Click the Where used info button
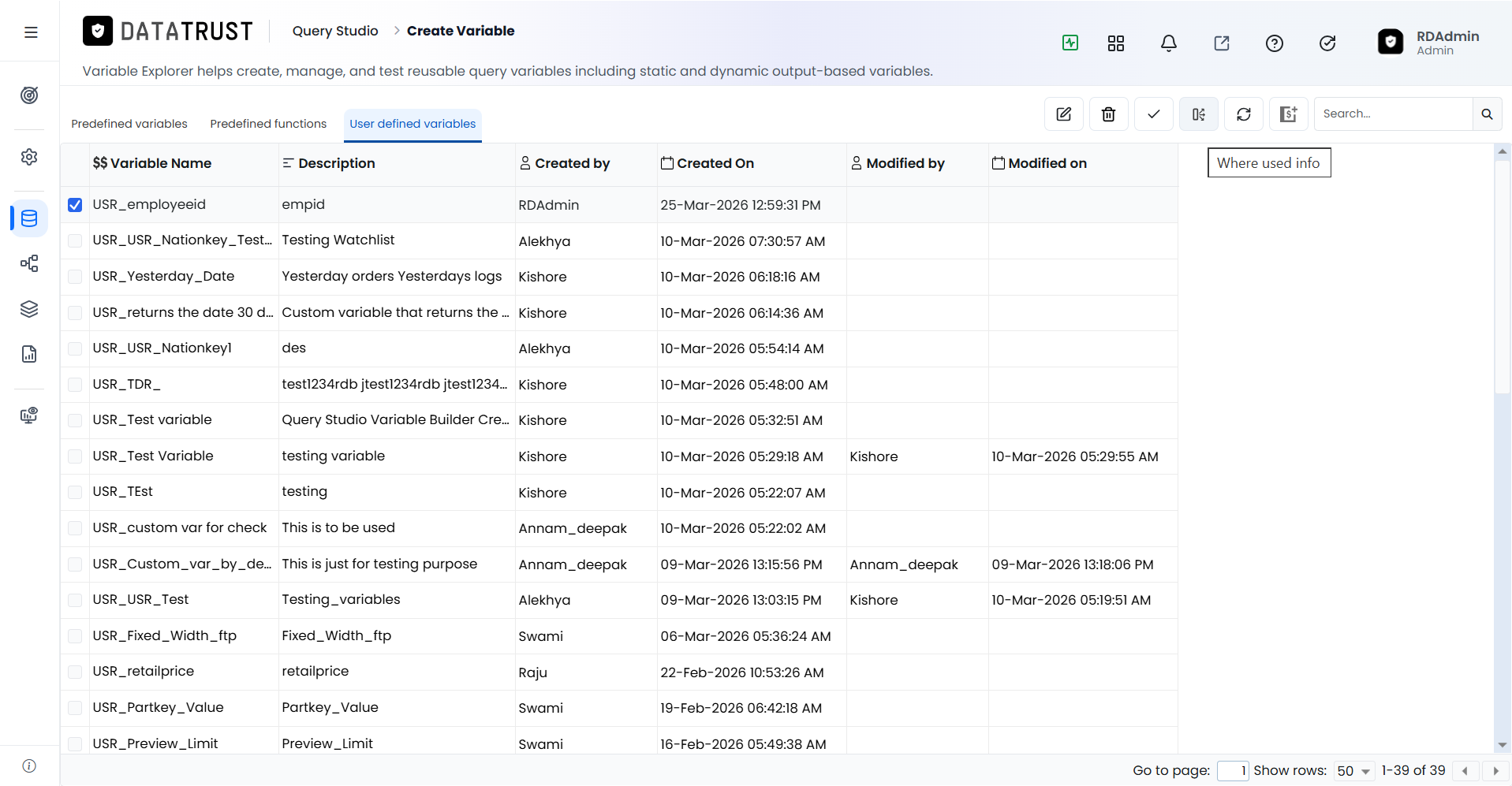The image size is (1512, 786). 1269,163
